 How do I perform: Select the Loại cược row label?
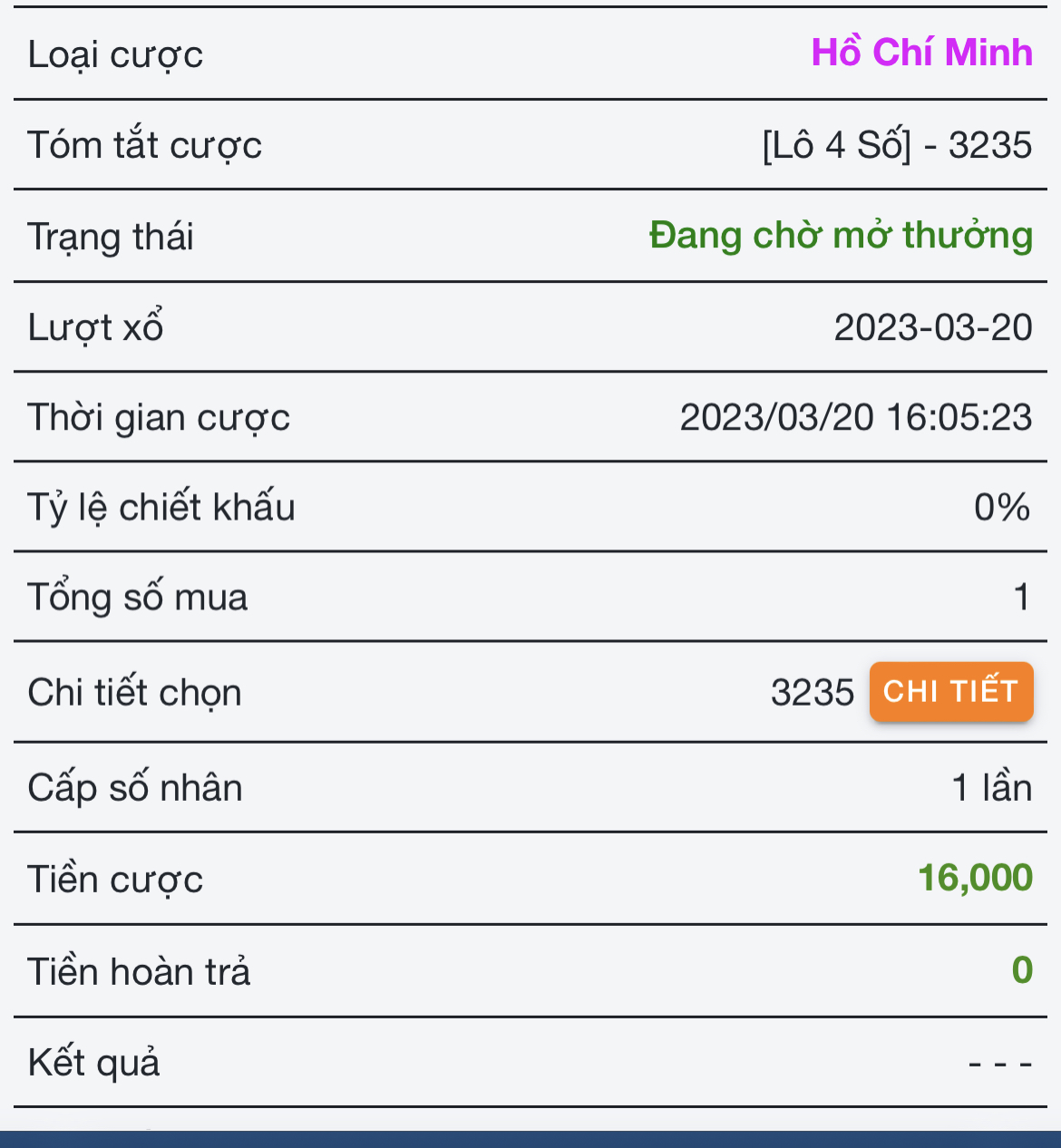[115, 54]
